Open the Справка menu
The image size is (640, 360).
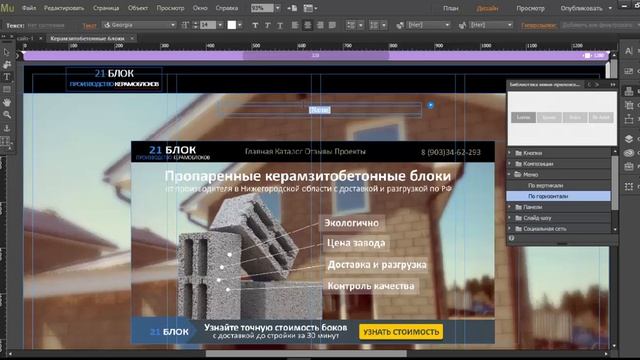pos(227,8)
